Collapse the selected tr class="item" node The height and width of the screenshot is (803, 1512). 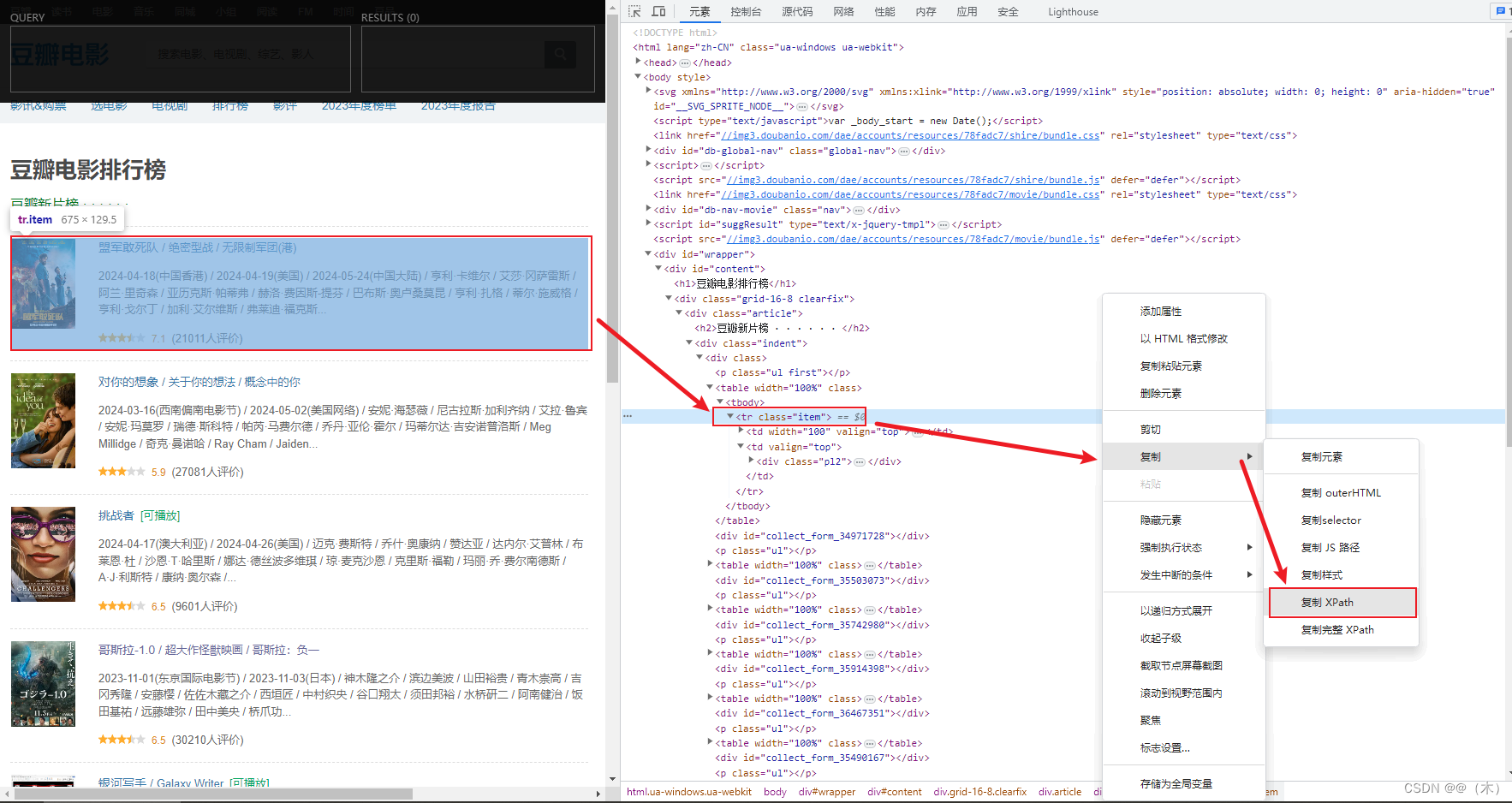coord(730,416)
